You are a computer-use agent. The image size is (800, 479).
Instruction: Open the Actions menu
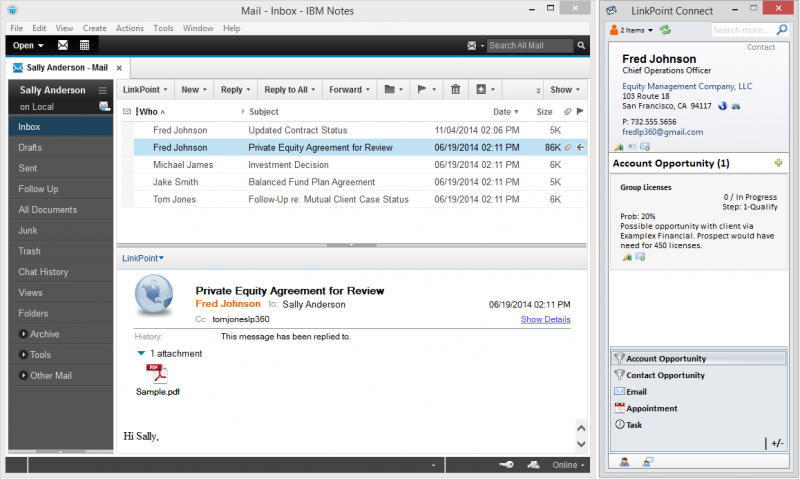[x=130, y=28]
